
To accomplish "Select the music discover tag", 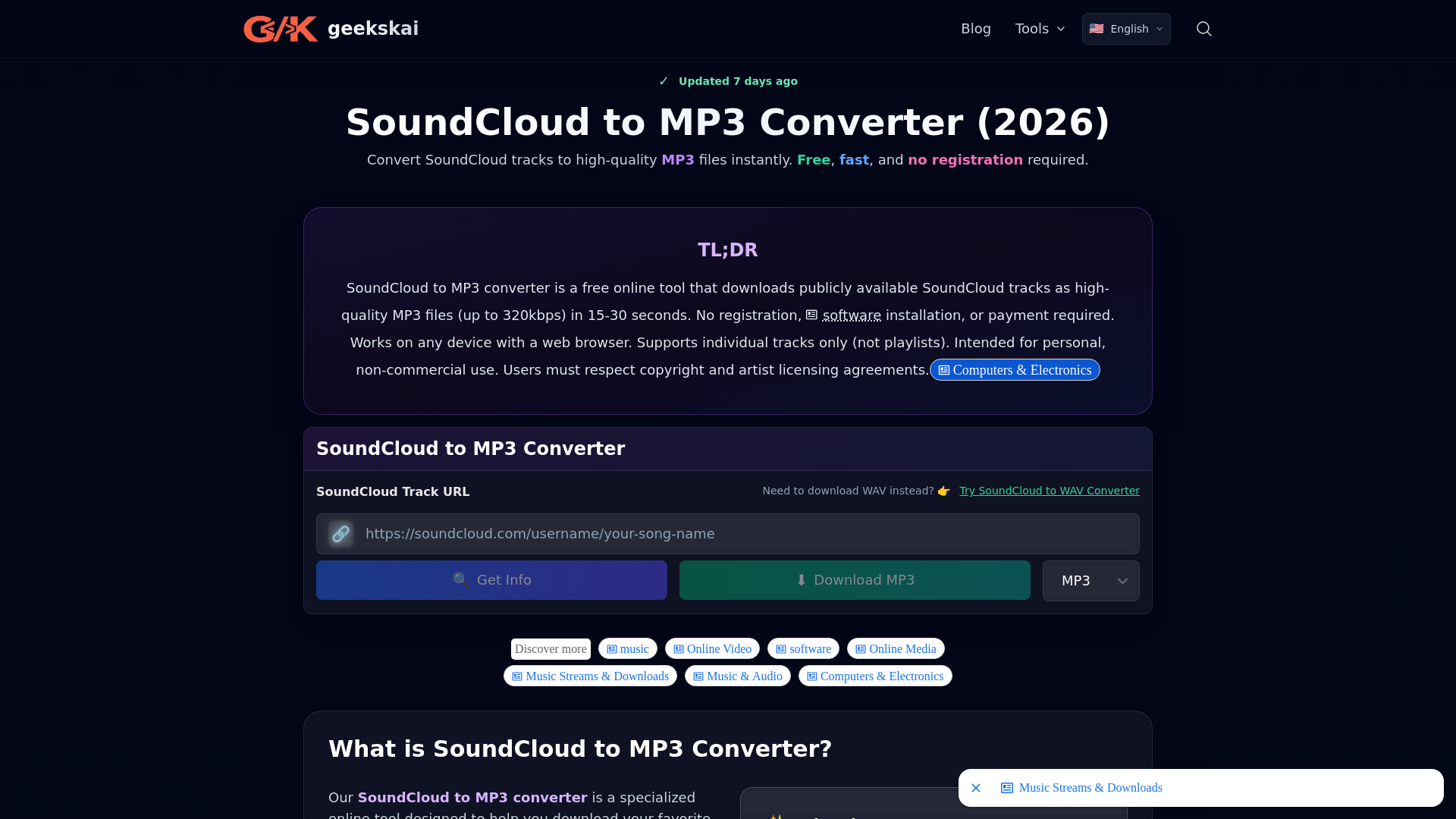I will pyautogui.click(x=628, y=649).
